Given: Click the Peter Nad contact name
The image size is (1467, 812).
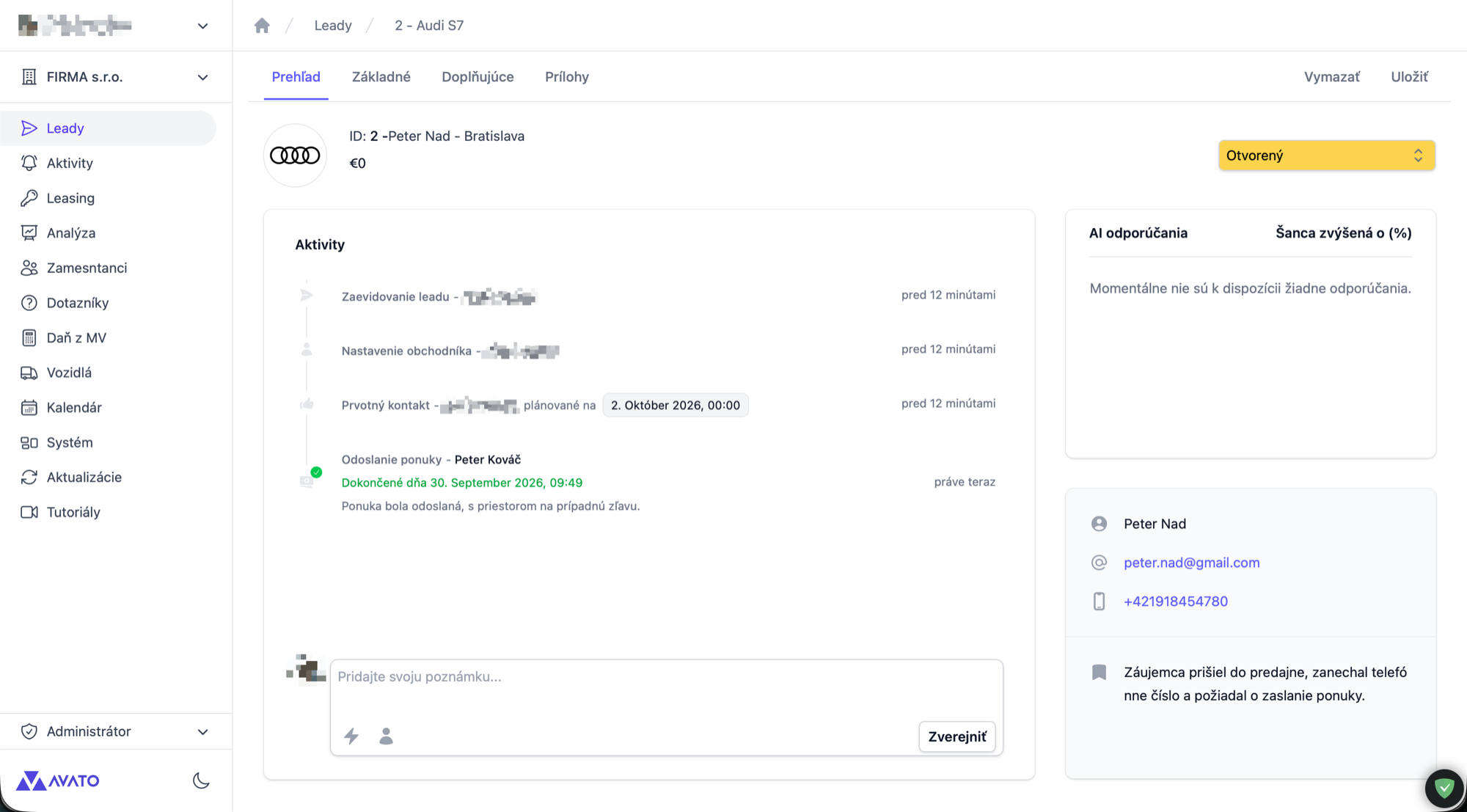Looking at the screenshot, I should [1155, 524].
